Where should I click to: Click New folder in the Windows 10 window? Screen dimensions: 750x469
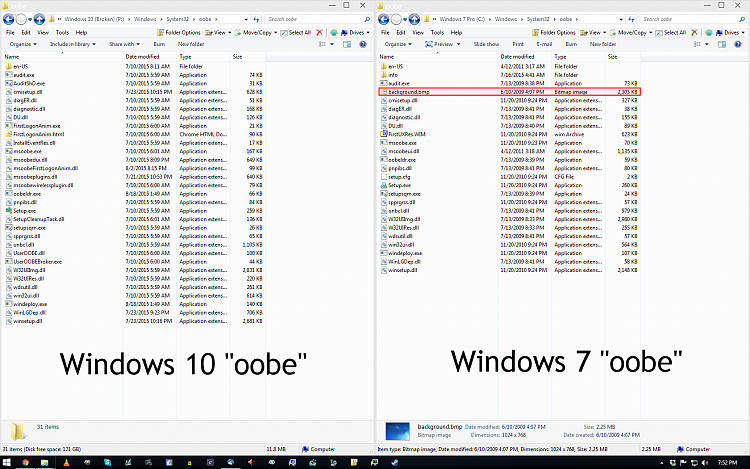tap(191, 44)
